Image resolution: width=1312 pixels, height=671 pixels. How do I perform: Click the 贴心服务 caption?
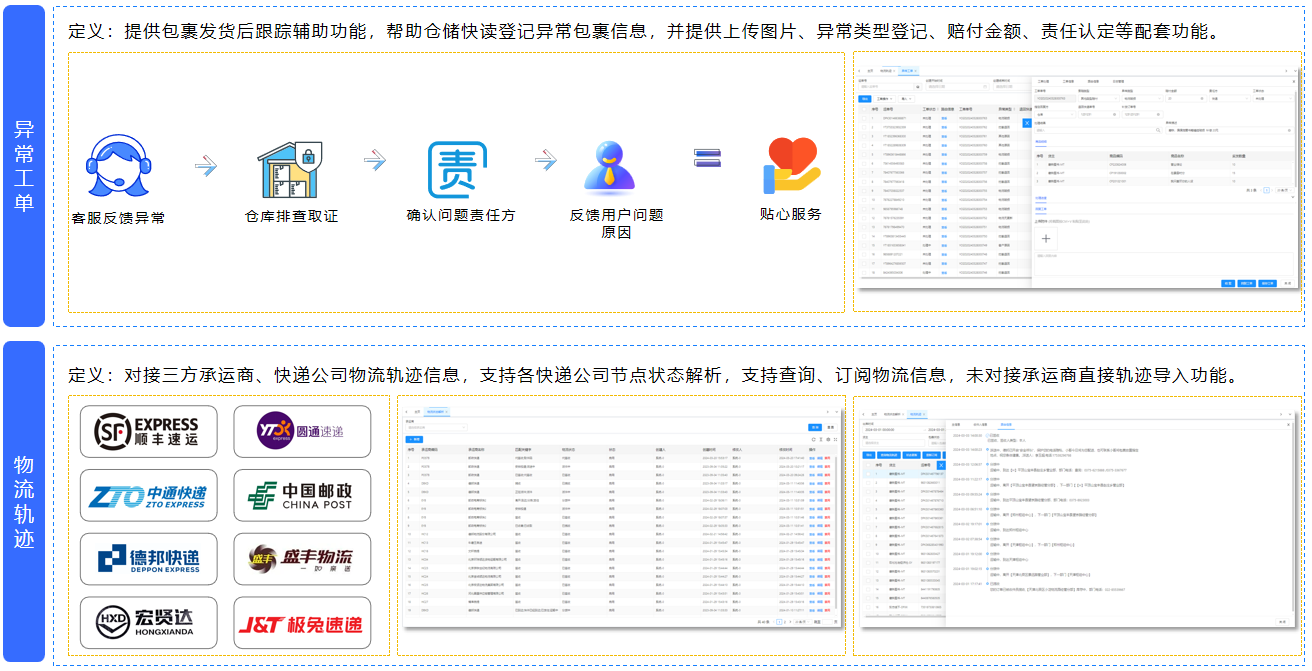[791, 214]
